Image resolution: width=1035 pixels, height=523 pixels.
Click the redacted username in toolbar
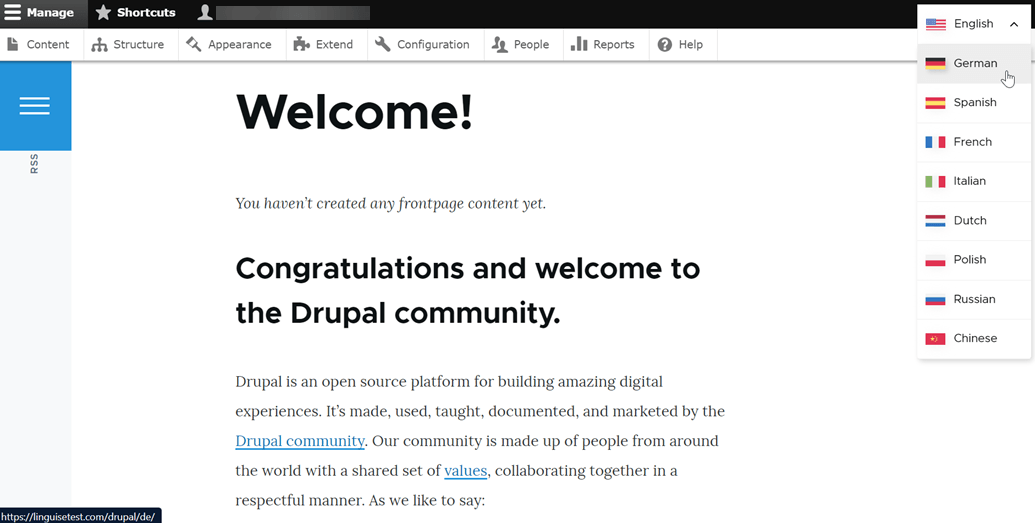292,13
